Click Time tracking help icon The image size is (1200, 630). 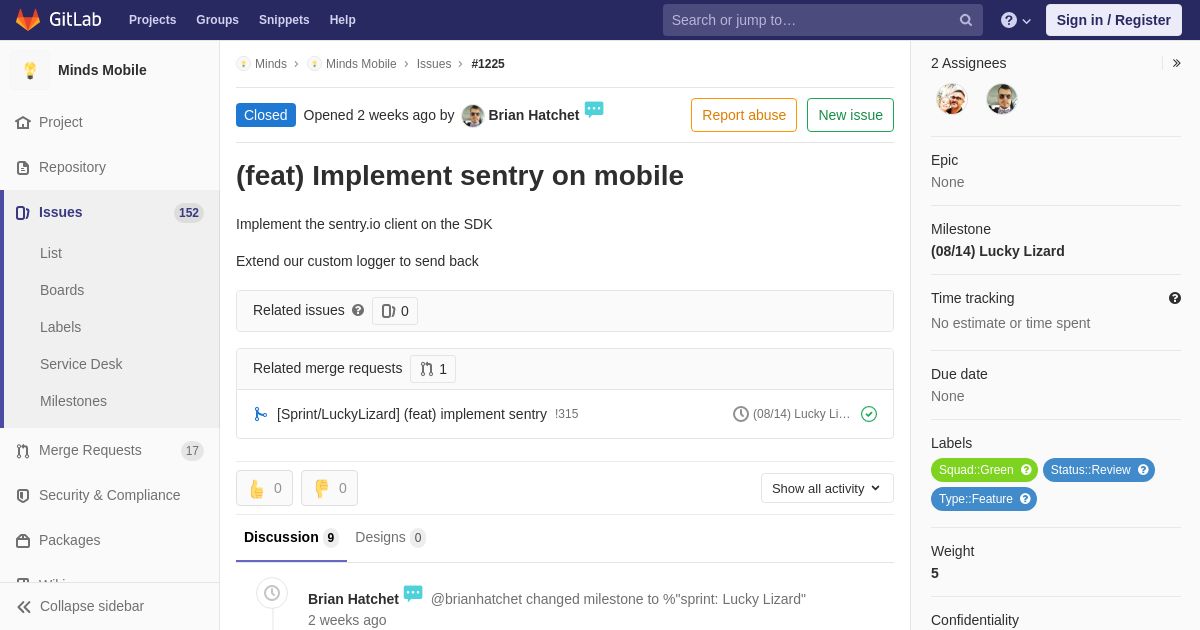pyautogui.click(x=1175, y=298)
